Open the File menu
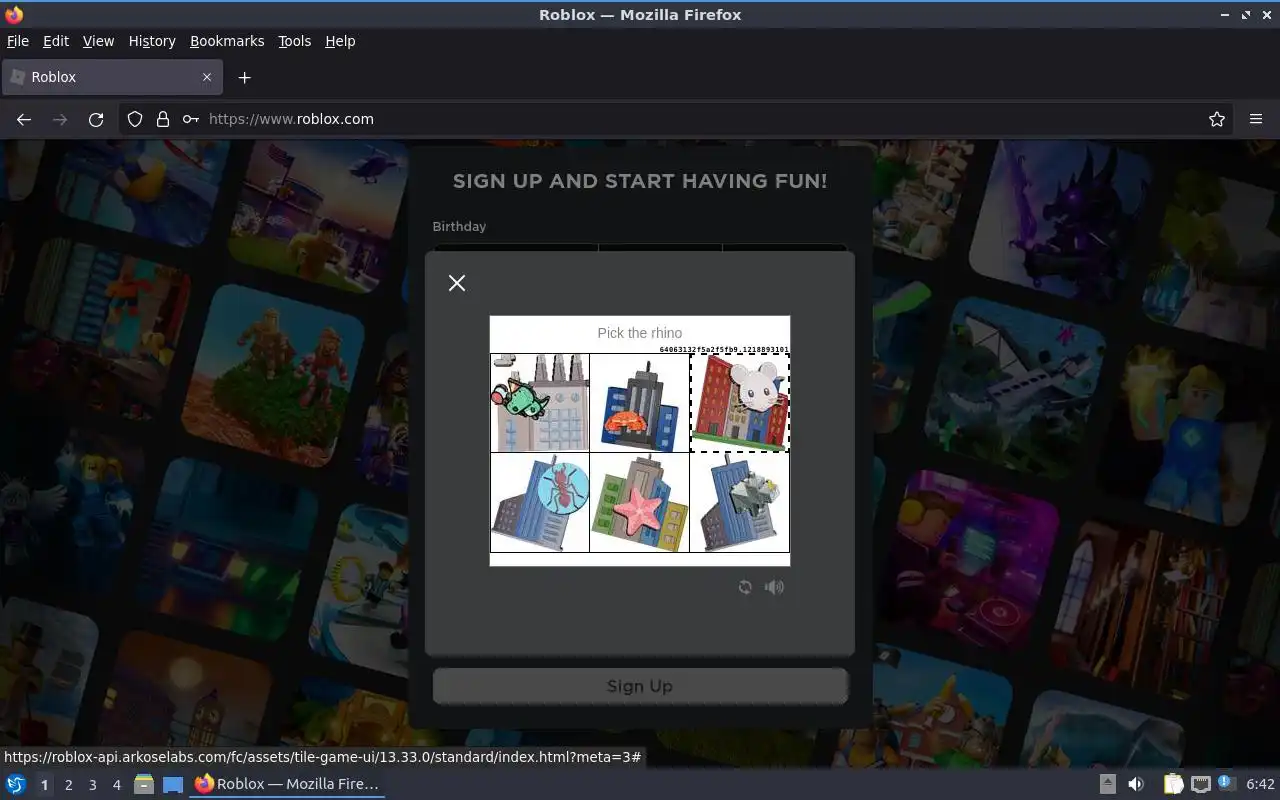The height and width of the screenshot is (800, 1280). tap(18, 41)
